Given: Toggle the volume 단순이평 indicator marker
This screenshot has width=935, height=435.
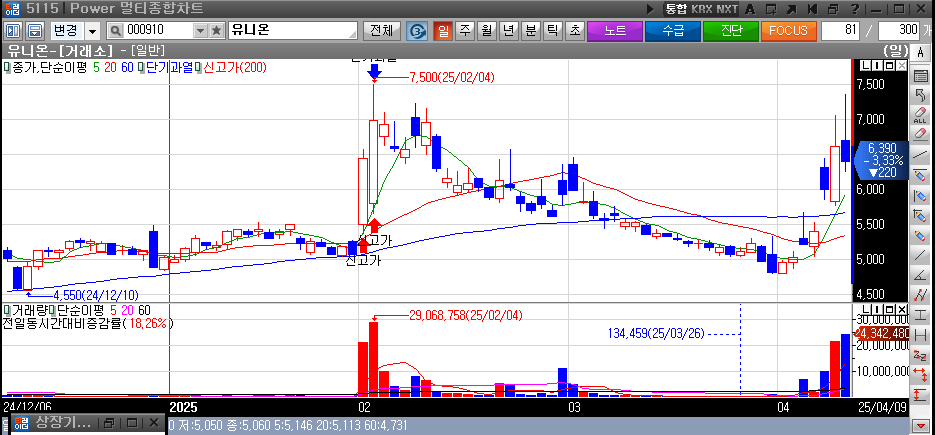Looking at the screenshot, I should click(52, 310).
